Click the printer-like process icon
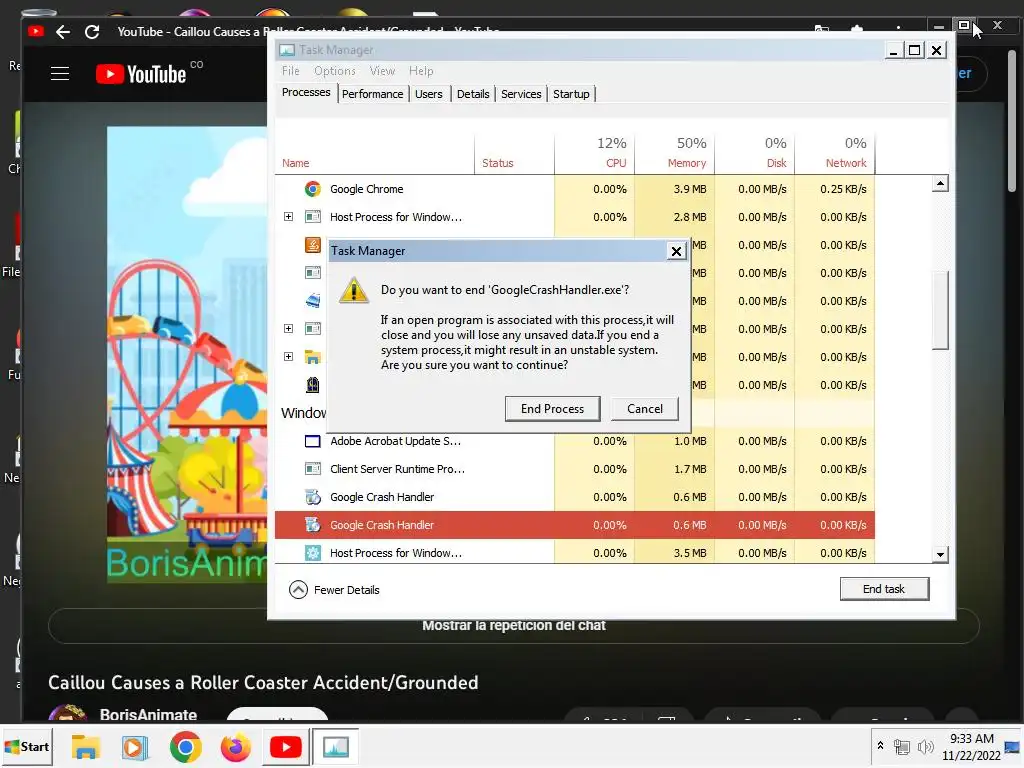The image size is (1024, 768). click(313, 300)
